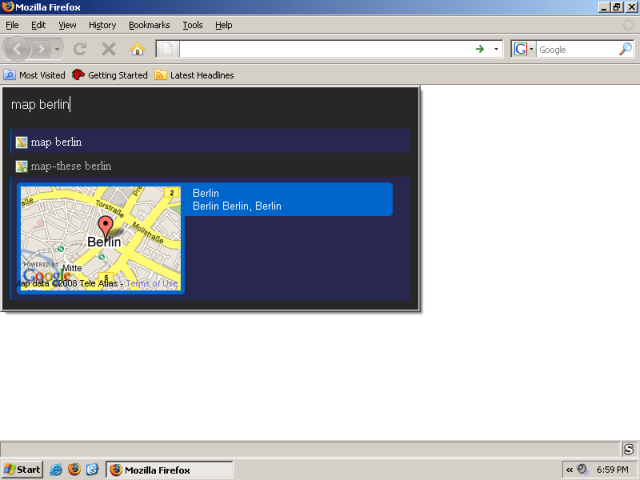
Task: Click the Google search text box
Action: (x=577, y=49)
